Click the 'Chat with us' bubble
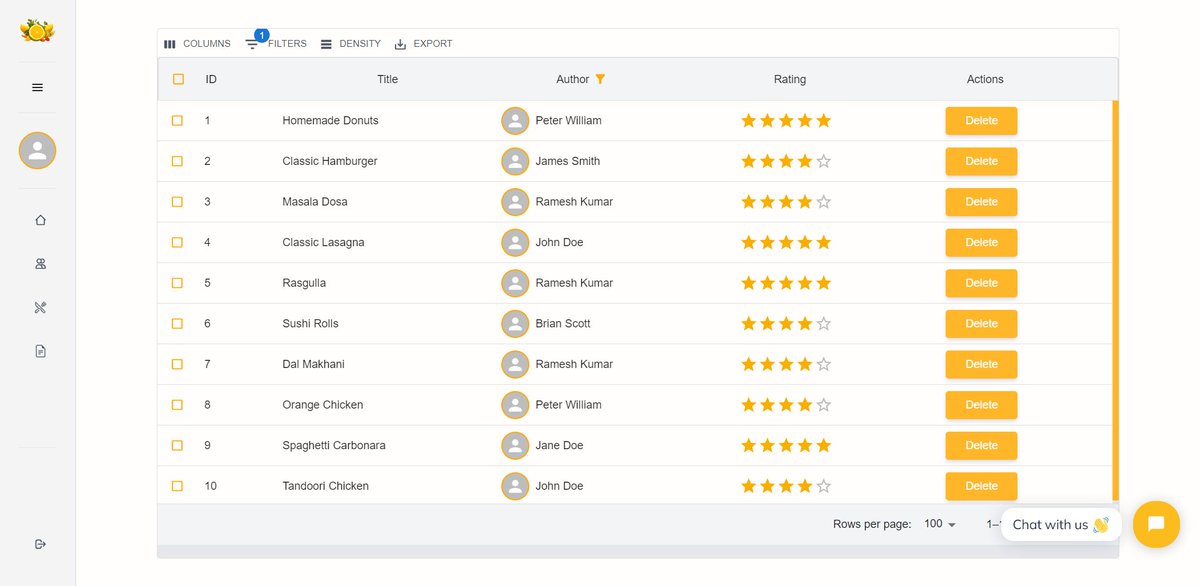Screen dimensions: 1200x586 point(1060,524)
